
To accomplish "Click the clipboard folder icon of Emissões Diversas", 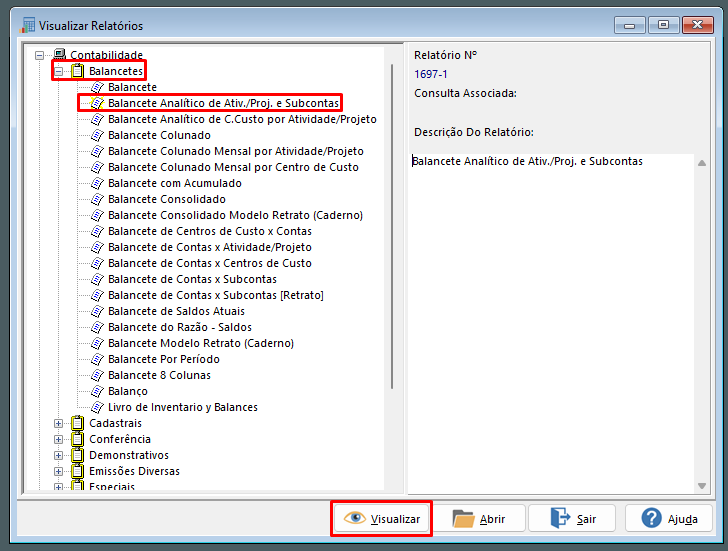I will [78, 471].
